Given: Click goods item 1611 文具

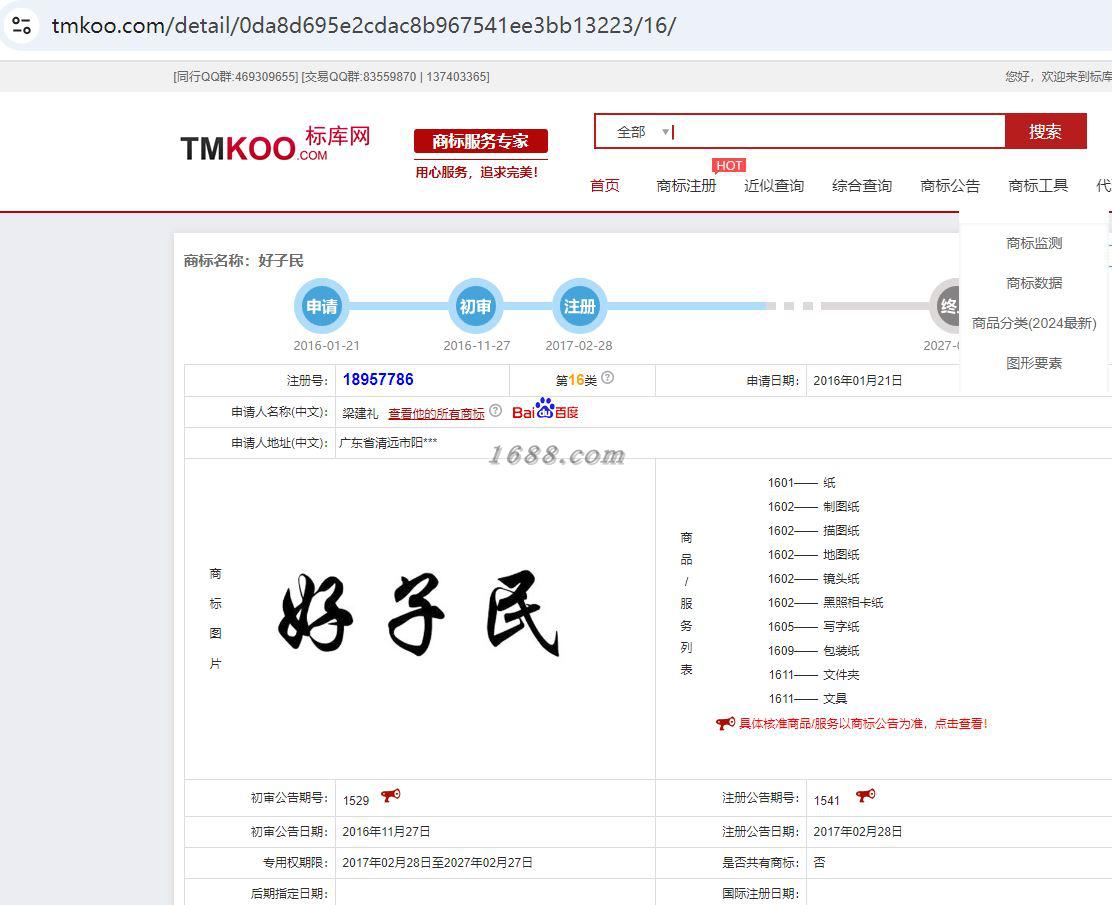Looking at the screenshot, I should [x=808, y=699].
